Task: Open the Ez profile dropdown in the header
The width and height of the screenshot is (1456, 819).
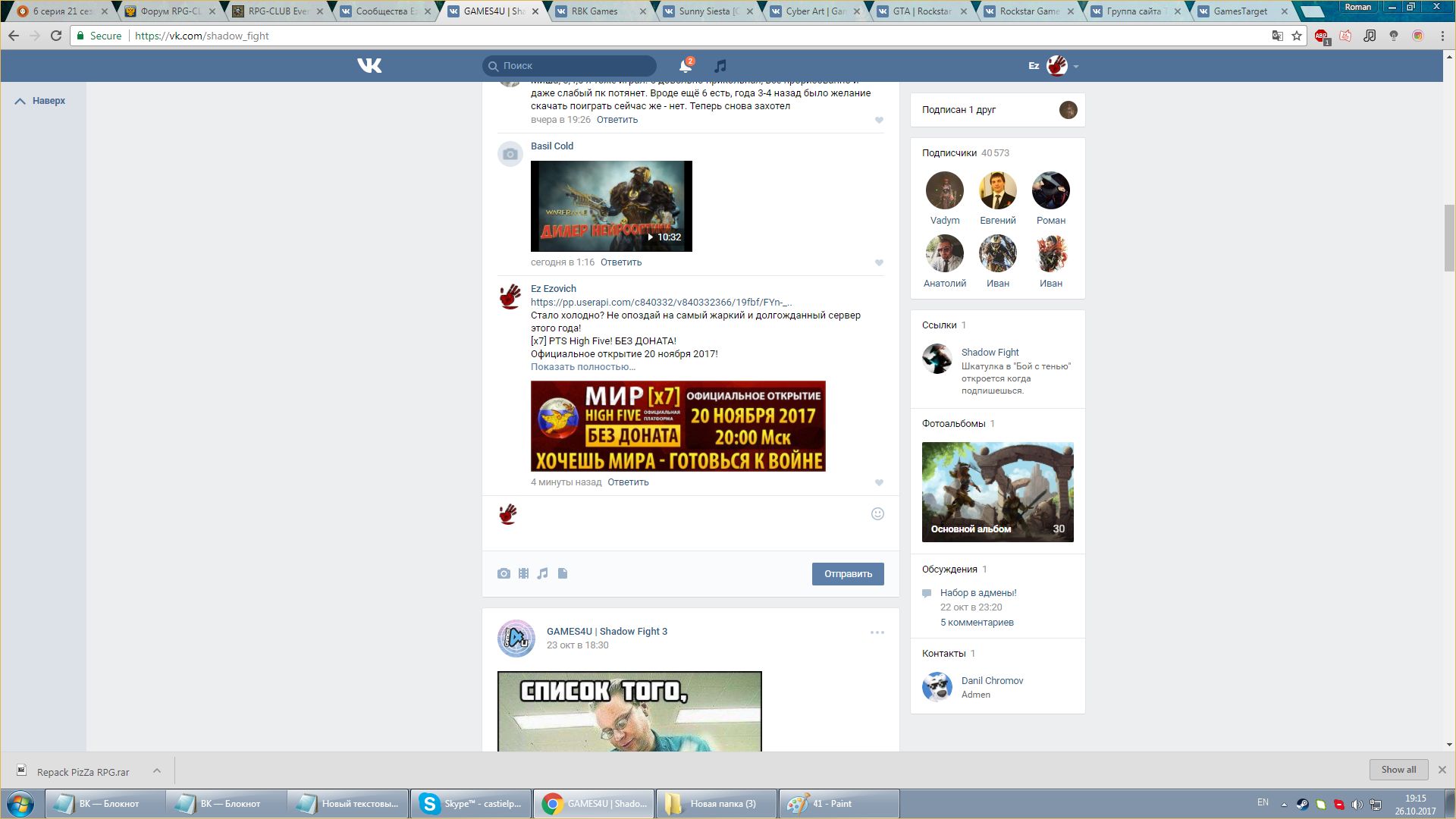Action: 1054,66
